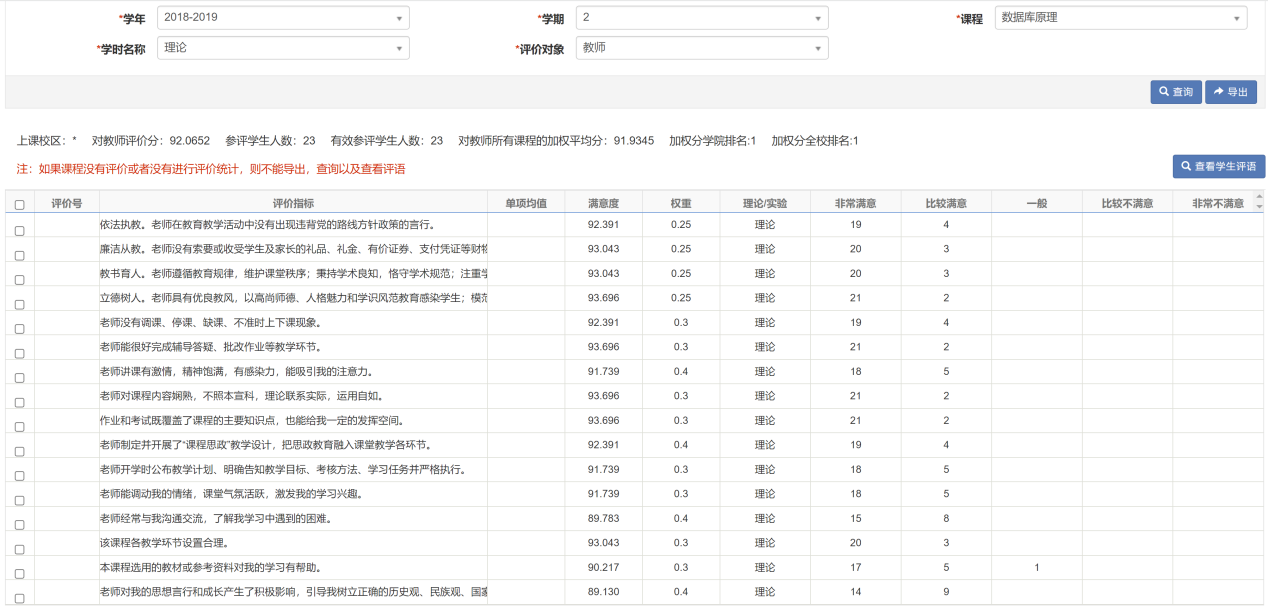
Task: Click the red note about 不能导出
Action: coord(211,169)
